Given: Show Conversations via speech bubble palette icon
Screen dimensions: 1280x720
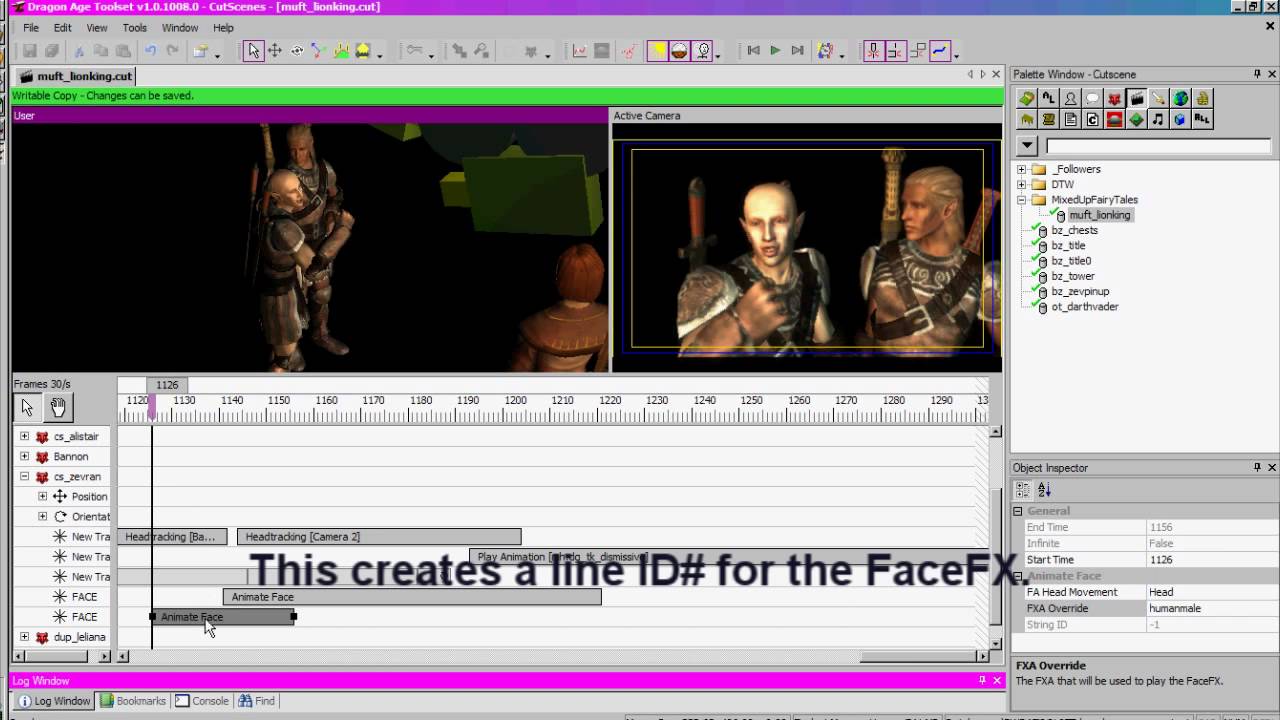Looking at the screenshot, I should click(x=1092, y=98).
